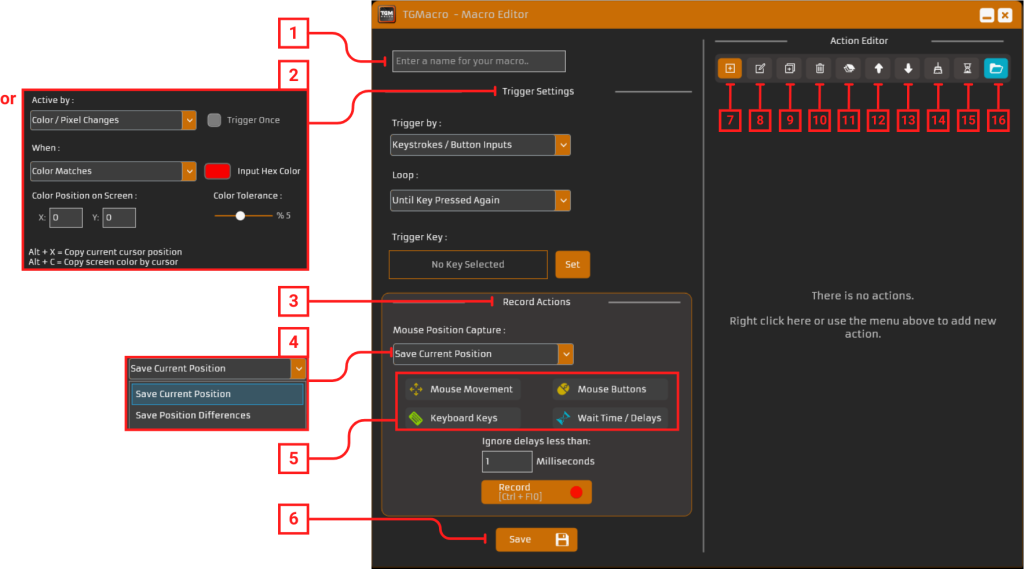The width and height of the screenshot is (1024, 569).
Task: Click the duplicate action icon
Action: [789, 69]
